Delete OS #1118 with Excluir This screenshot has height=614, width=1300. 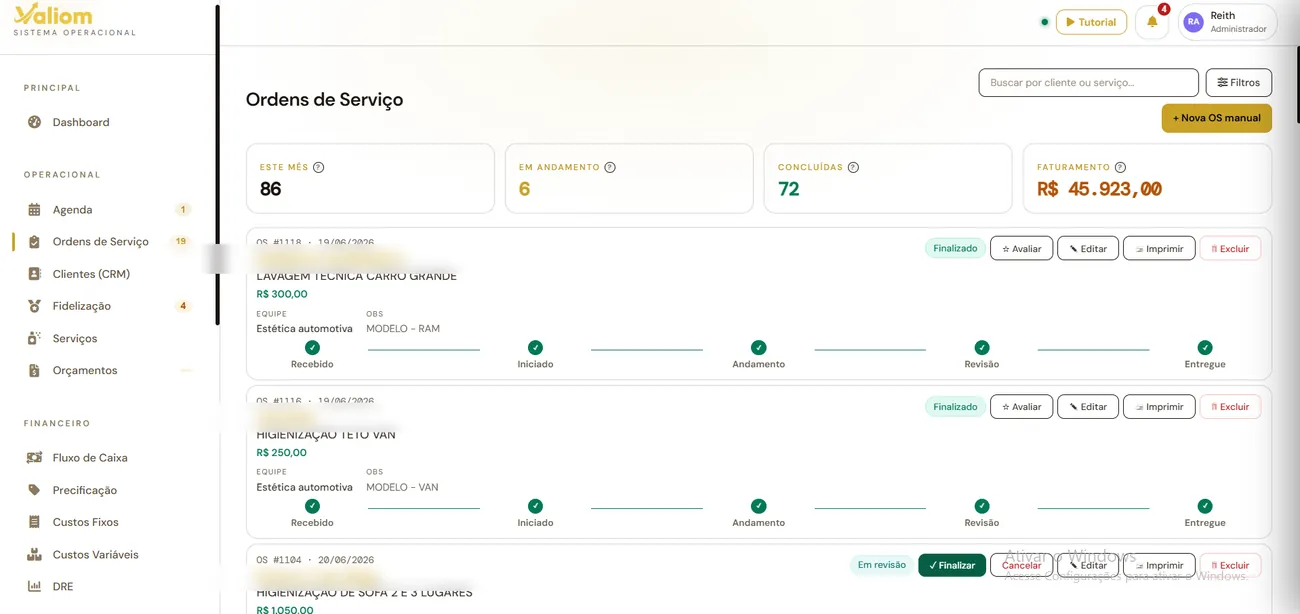pyautogui.click(x=1230, y=249)
